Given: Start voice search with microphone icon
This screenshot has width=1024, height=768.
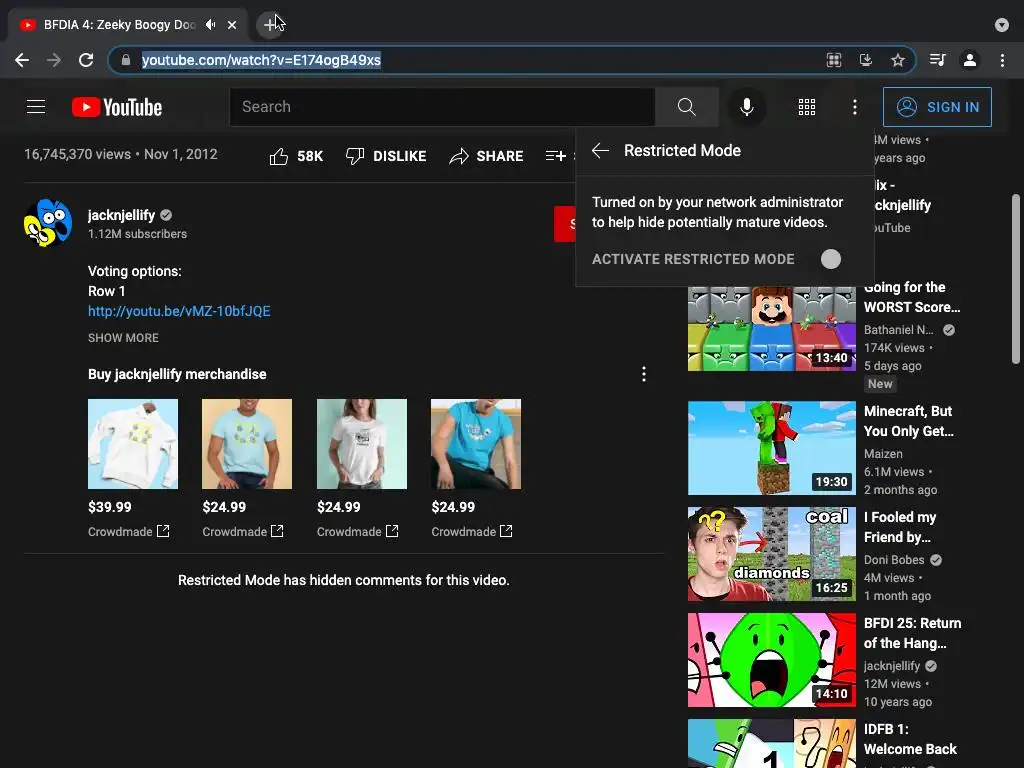Looking at the screenshot, I should pyautogui.click(x=746, y=106).
